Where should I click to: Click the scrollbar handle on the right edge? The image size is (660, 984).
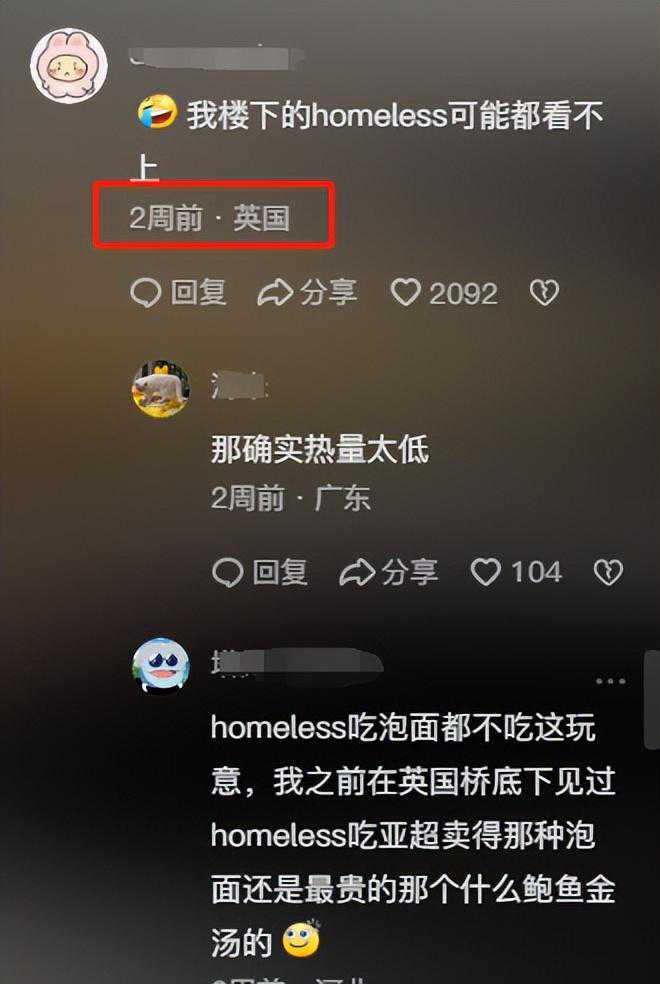pos(652,700)
